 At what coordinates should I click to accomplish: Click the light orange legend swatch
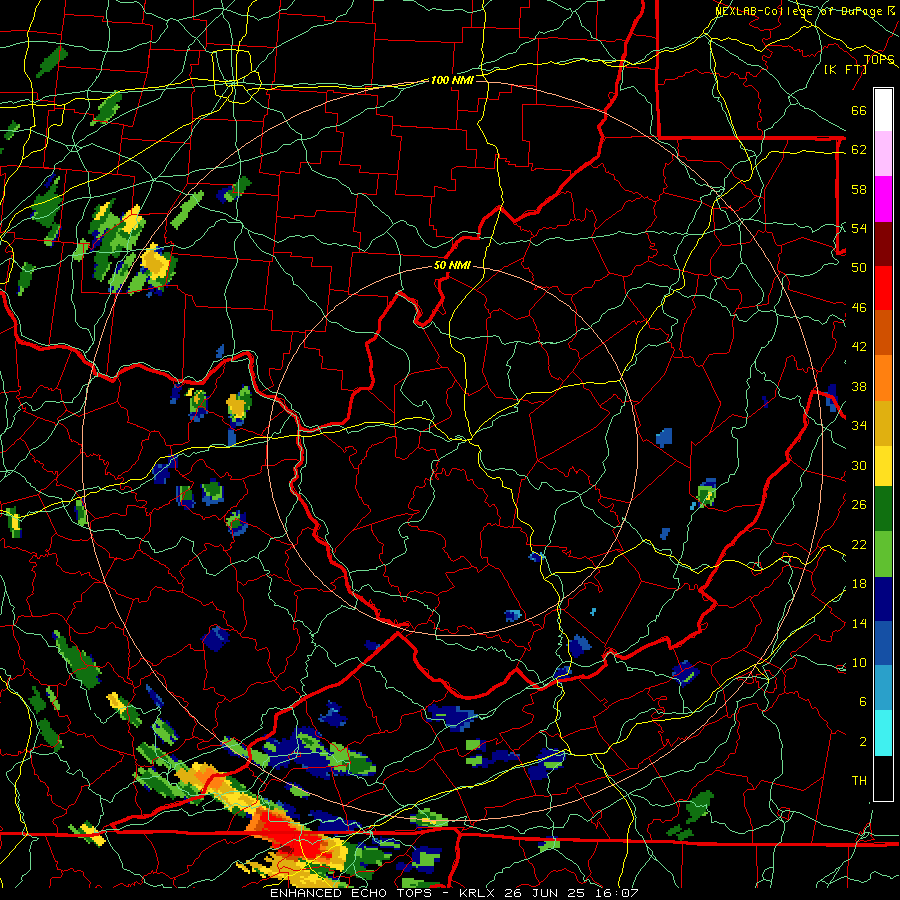coord(883,378)
